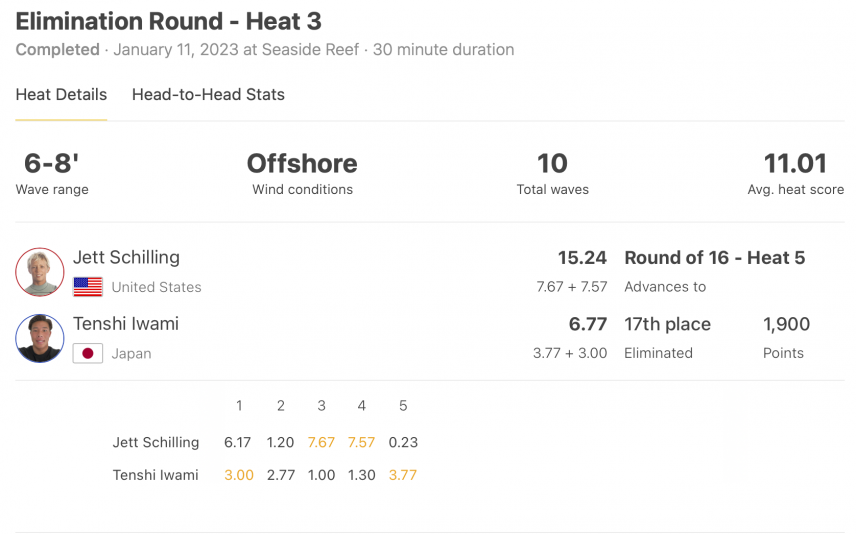Switch to Head-to-Head Stats tab
Screen dimensions: 856x534
(x=208, y=94)
